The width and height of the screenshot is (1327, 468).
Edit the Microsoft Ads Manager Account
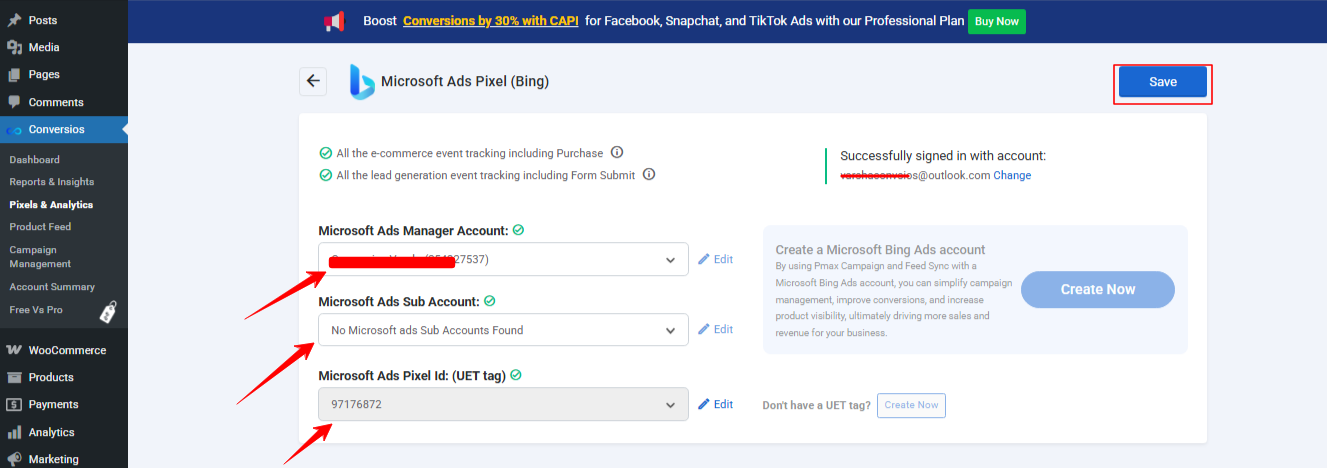(716, 259)
